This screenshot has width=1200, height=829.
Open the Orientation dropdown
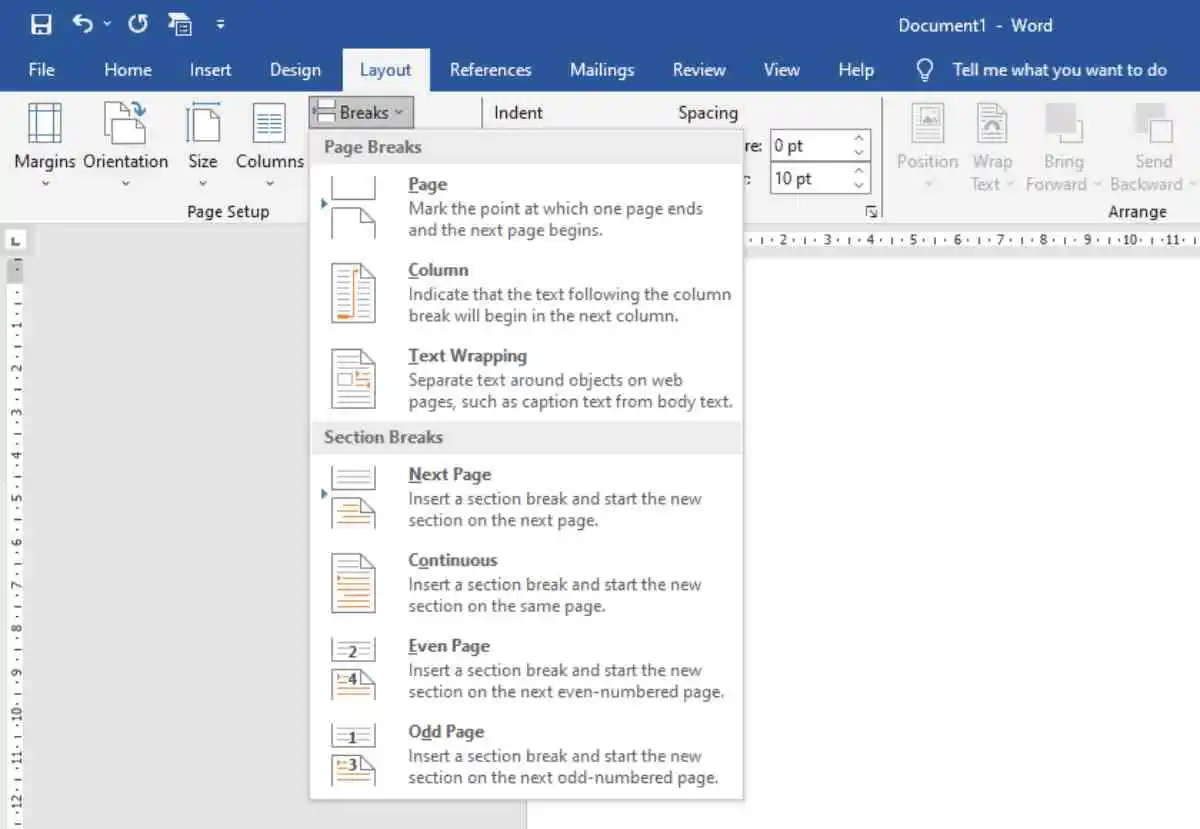click(126, 145)
